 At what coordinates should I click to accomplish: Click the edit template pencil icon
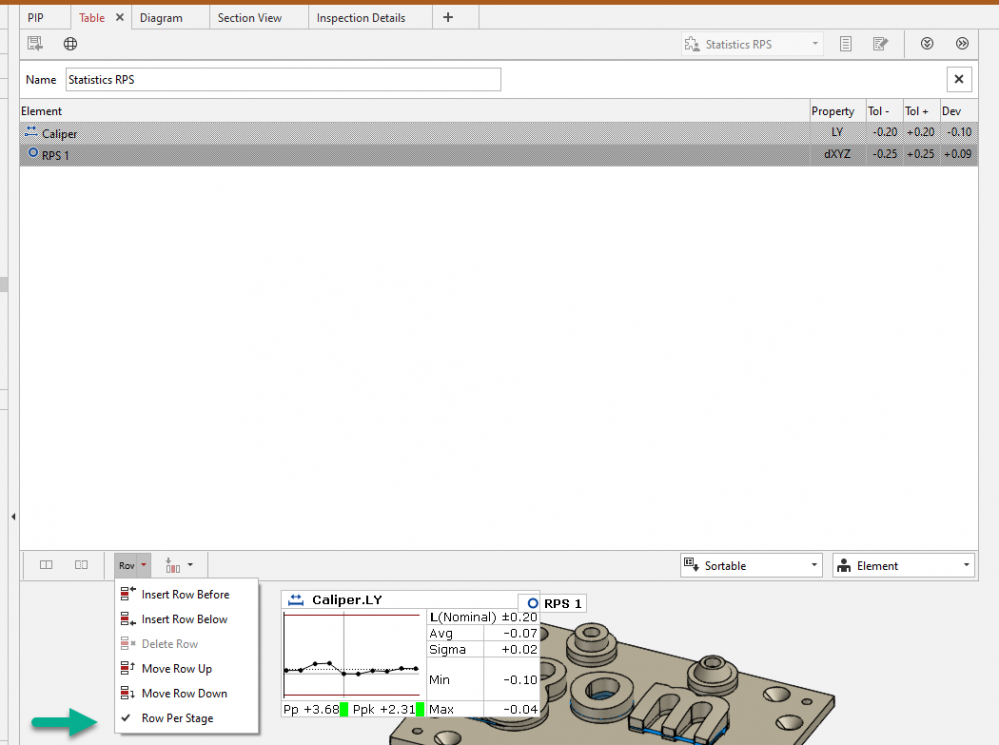click(880, 44)
